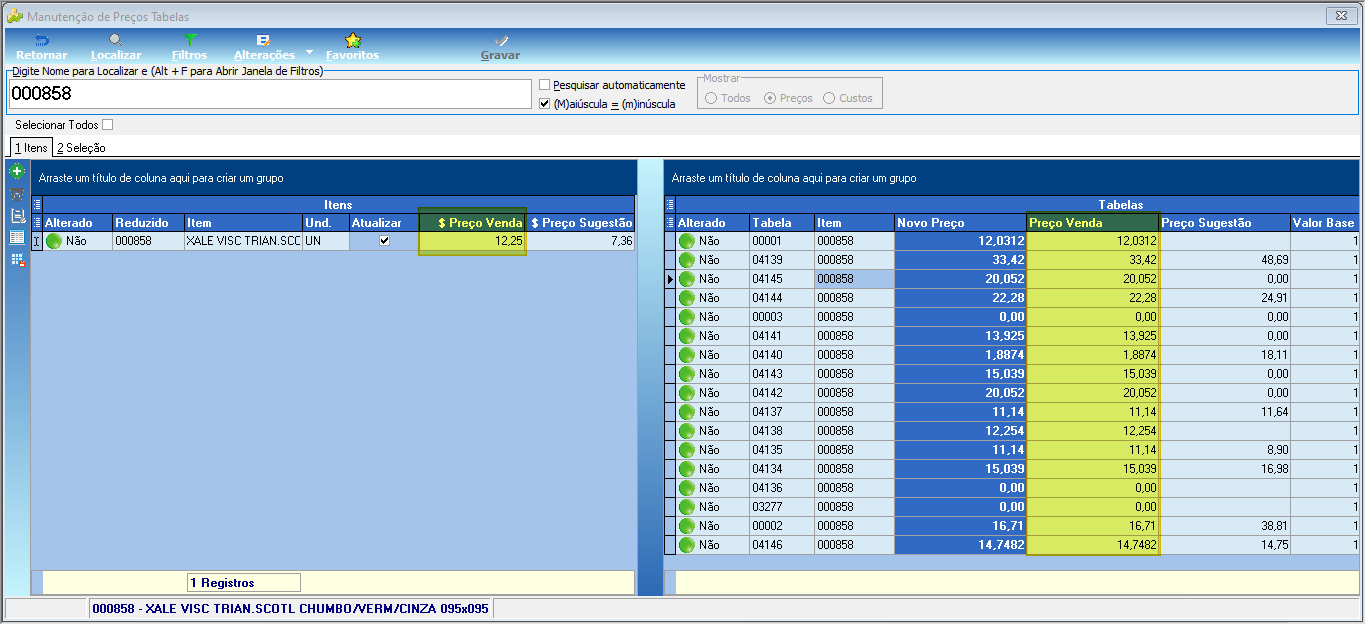Enable Pesquisar automaticamente checkbox
The height and width of the screenshot is (625, 1366).
click(x=545, y=85)
